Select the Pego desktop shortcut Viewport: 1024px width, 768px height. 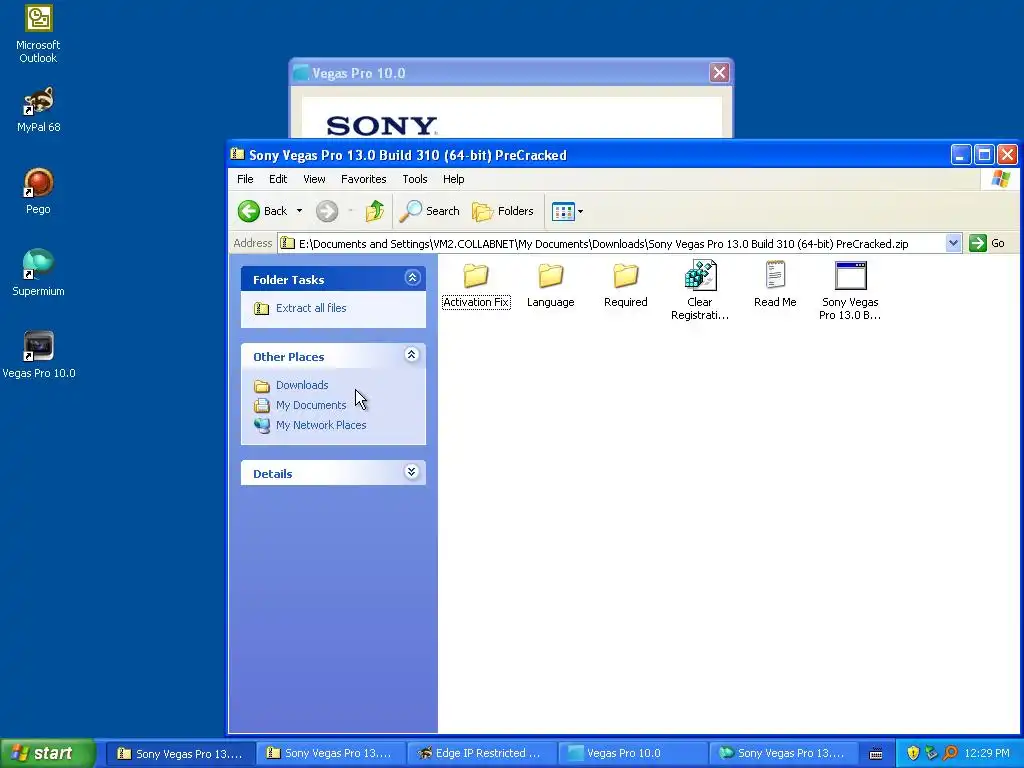[x=38, y=191]
